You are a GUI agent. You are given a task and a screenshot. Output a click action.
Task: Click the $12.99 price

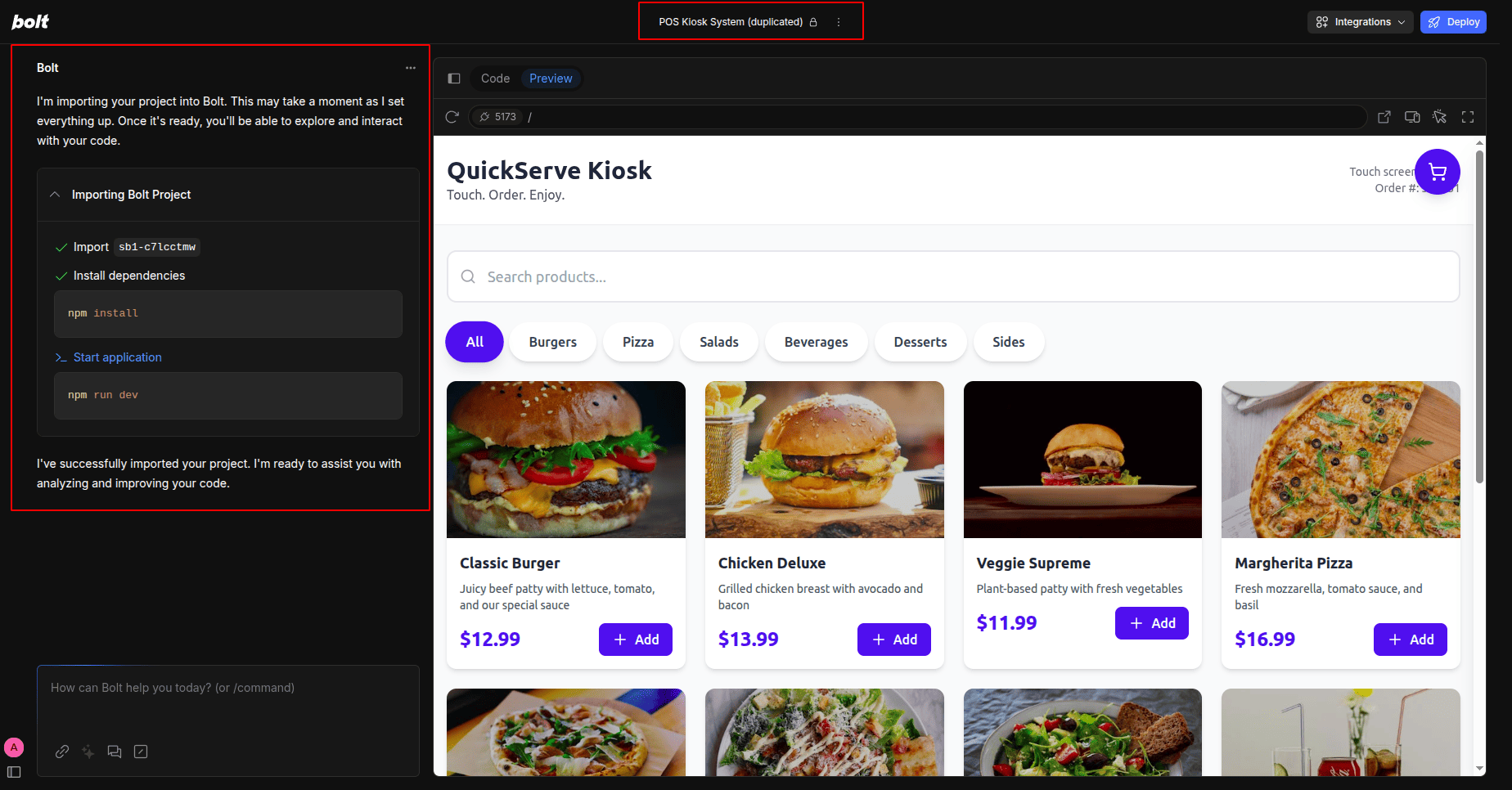(490, 640)
